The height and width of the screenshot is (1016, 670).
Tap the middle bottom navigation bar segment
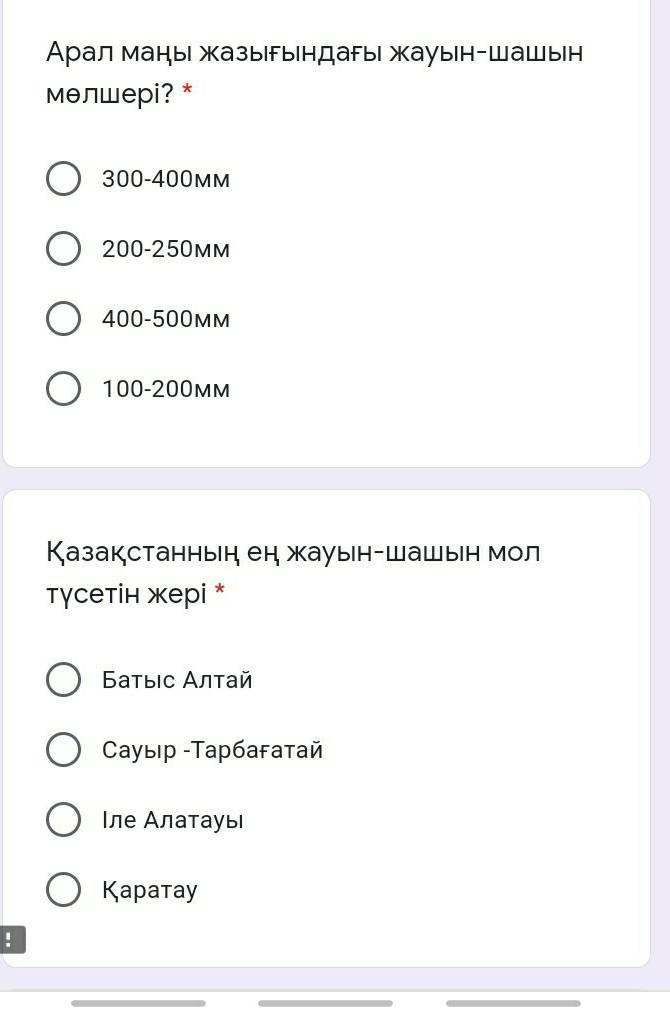(325, 1003)
